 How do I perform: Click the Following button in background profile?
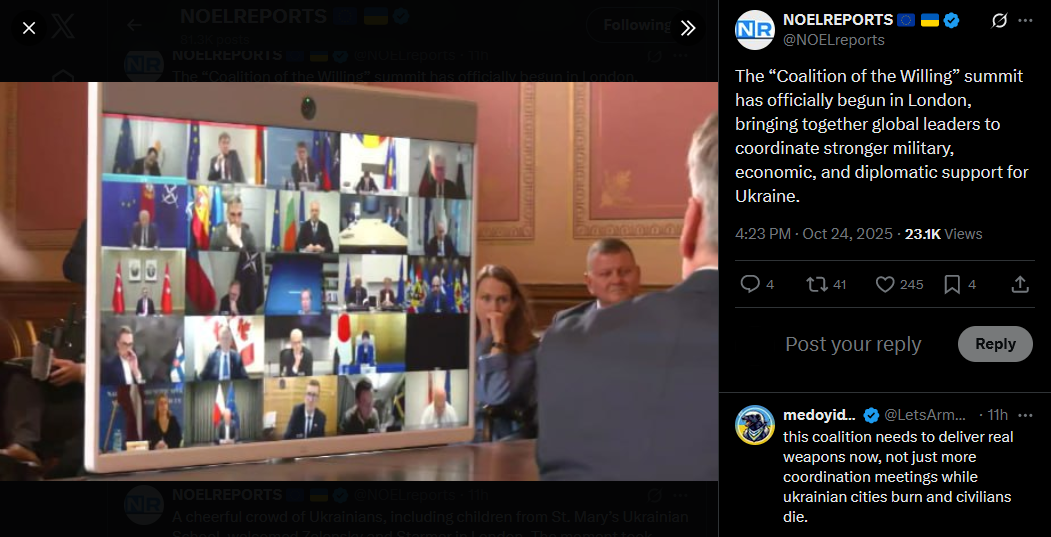point(637,25)
